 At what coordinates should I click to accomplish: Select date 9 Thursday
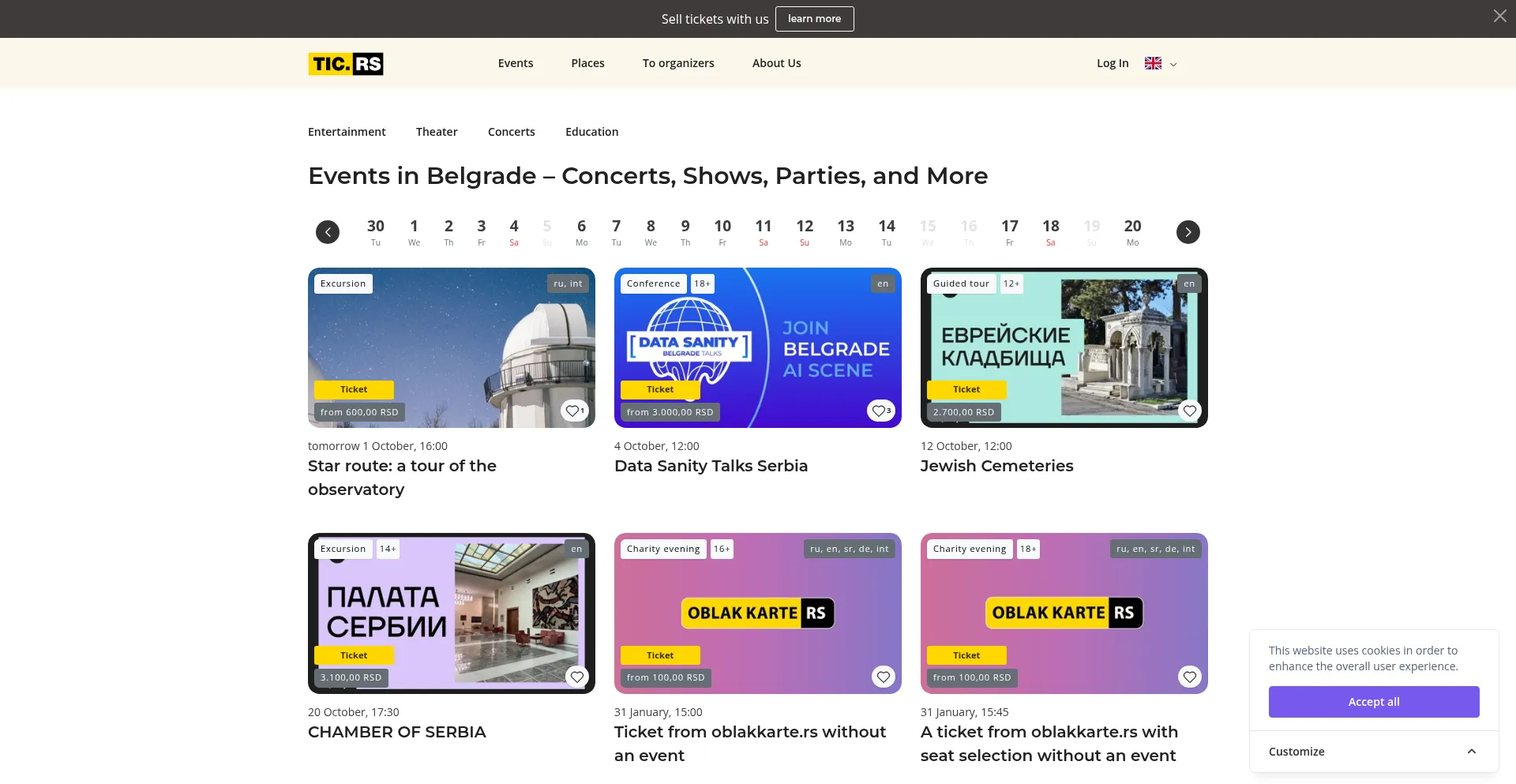(x=685, y=232)
